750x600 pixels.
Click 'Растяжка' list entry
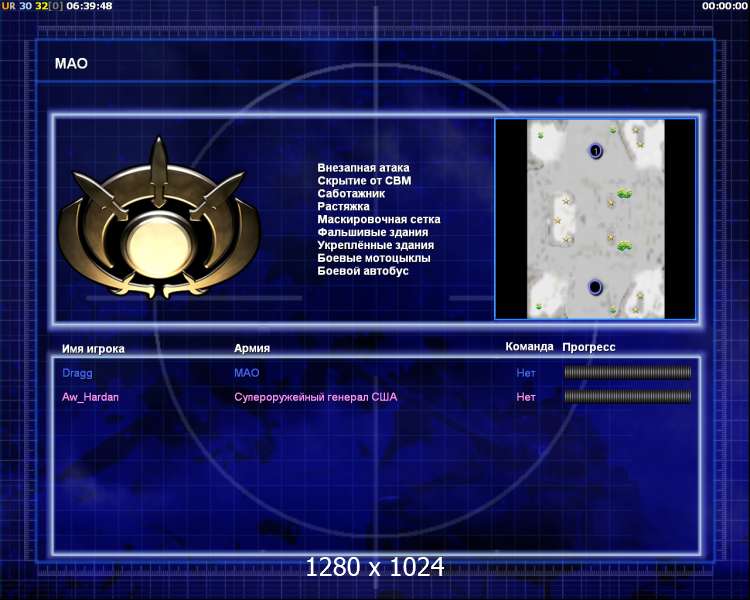(343, 207)
